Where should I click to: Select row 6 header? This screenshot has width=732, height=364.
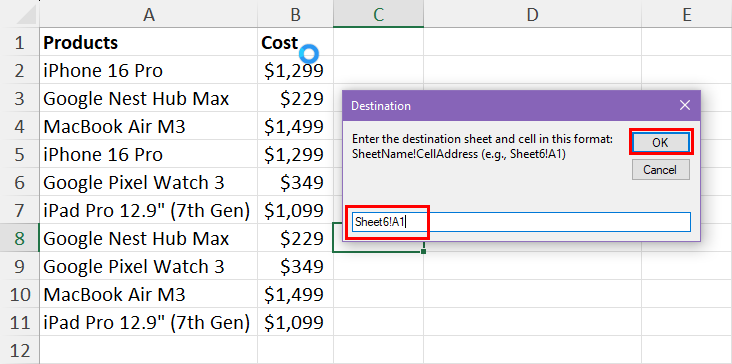pos(20,182)
